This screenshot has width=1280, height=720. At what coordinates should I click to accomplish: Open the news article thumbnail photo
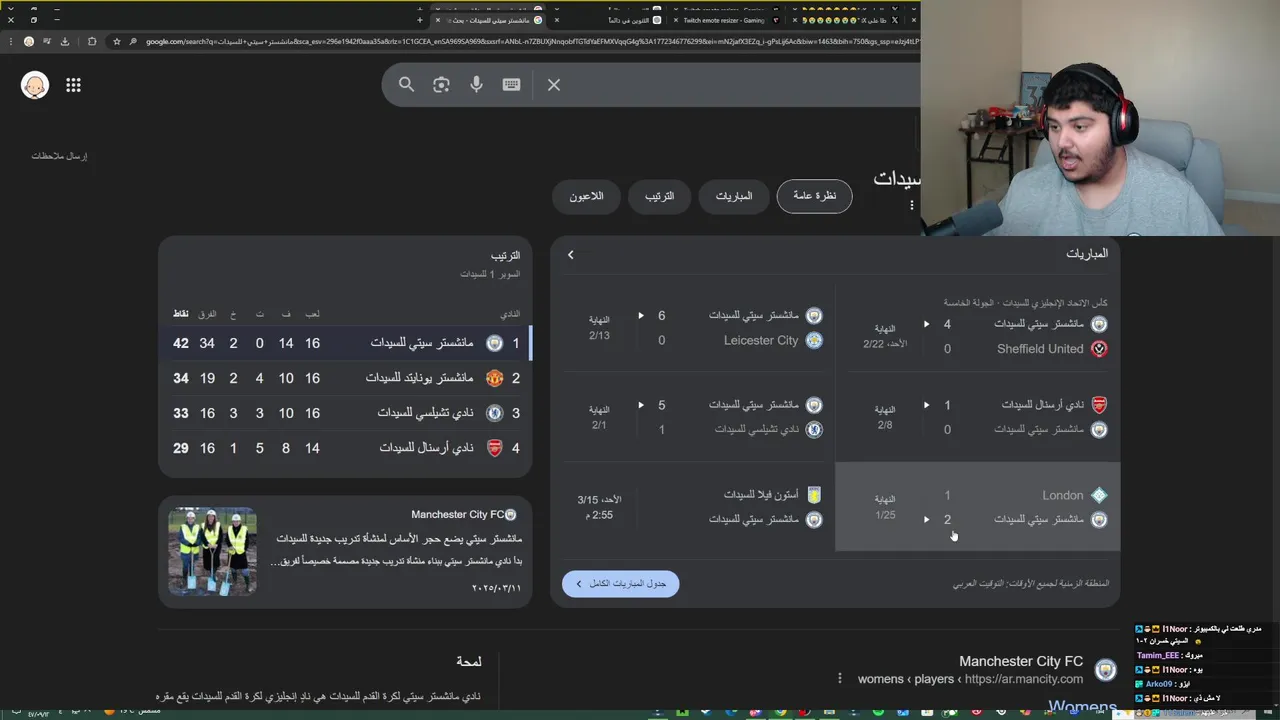pos(212,551)
